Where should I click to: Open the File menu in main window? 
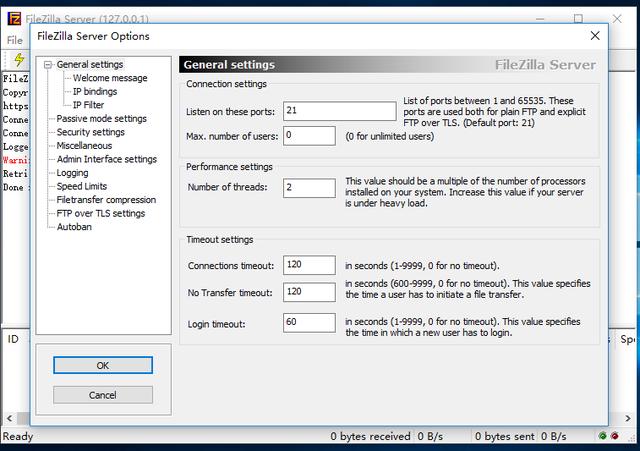click(15, 40)
